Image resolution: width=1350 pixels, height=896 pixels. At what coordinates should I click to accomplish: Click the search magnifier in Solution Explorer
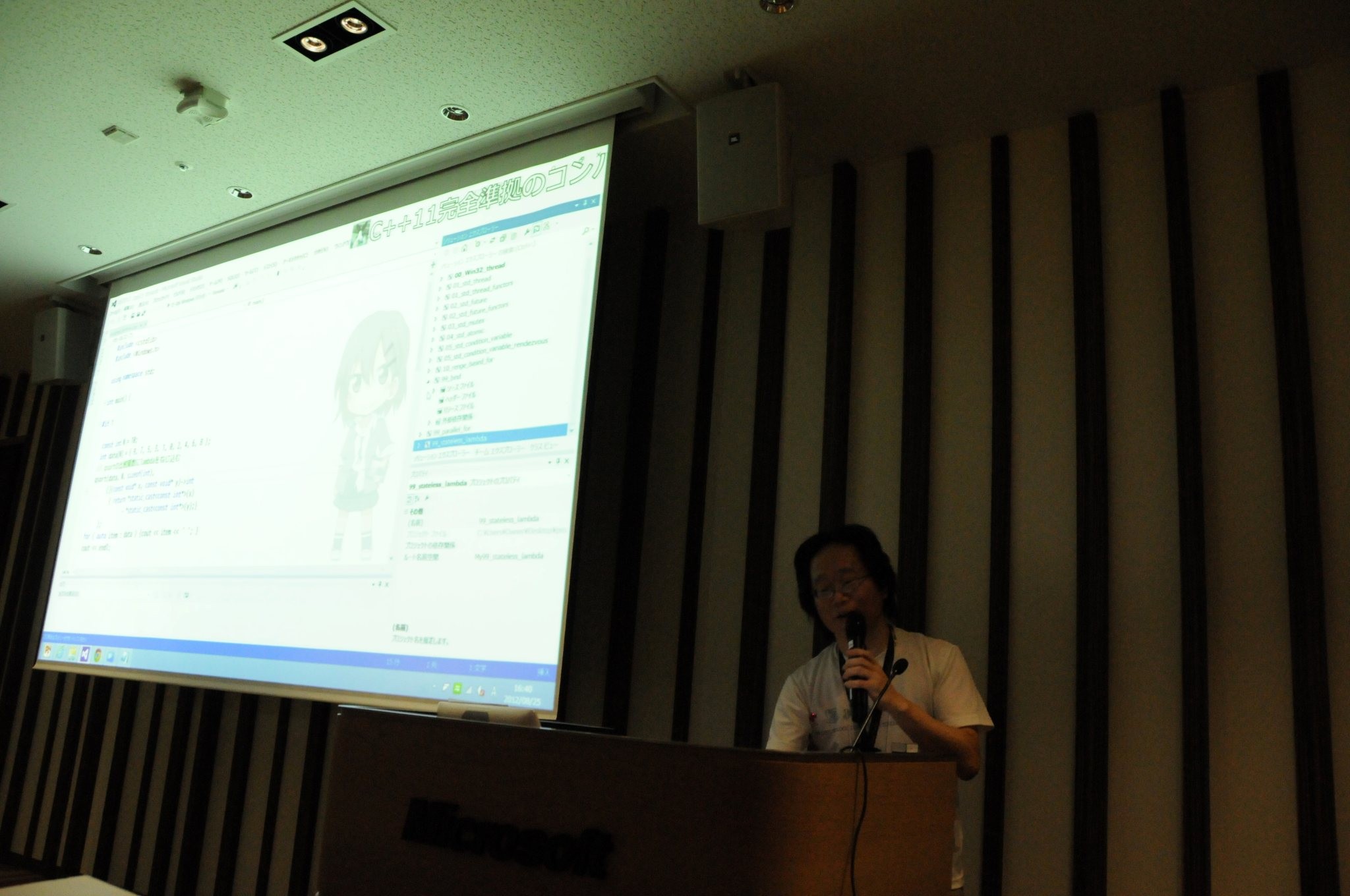[586, 230]
